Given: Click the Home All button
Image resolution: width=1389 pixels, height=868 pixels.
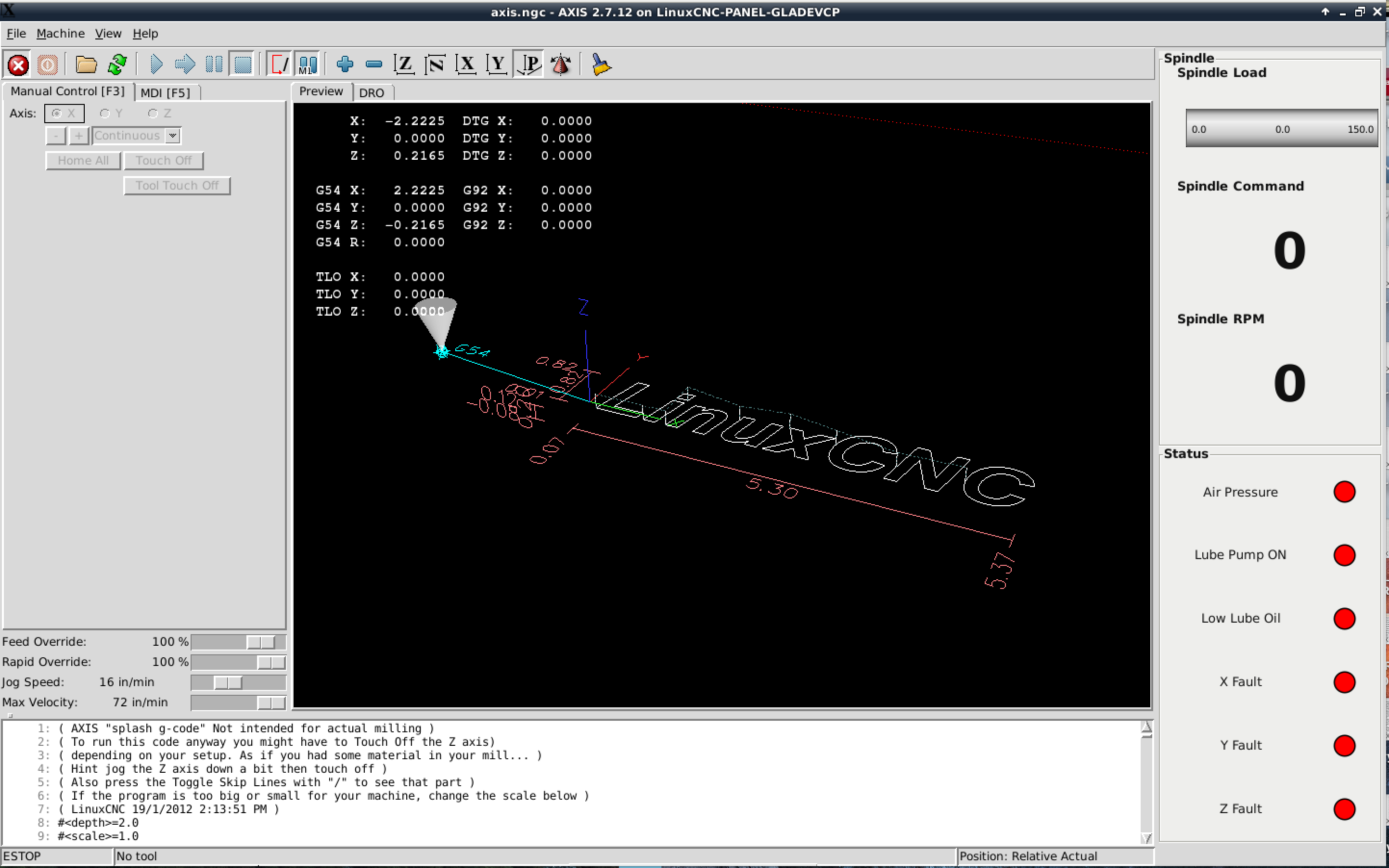Looking at the screenshot, I should point(83,161).
